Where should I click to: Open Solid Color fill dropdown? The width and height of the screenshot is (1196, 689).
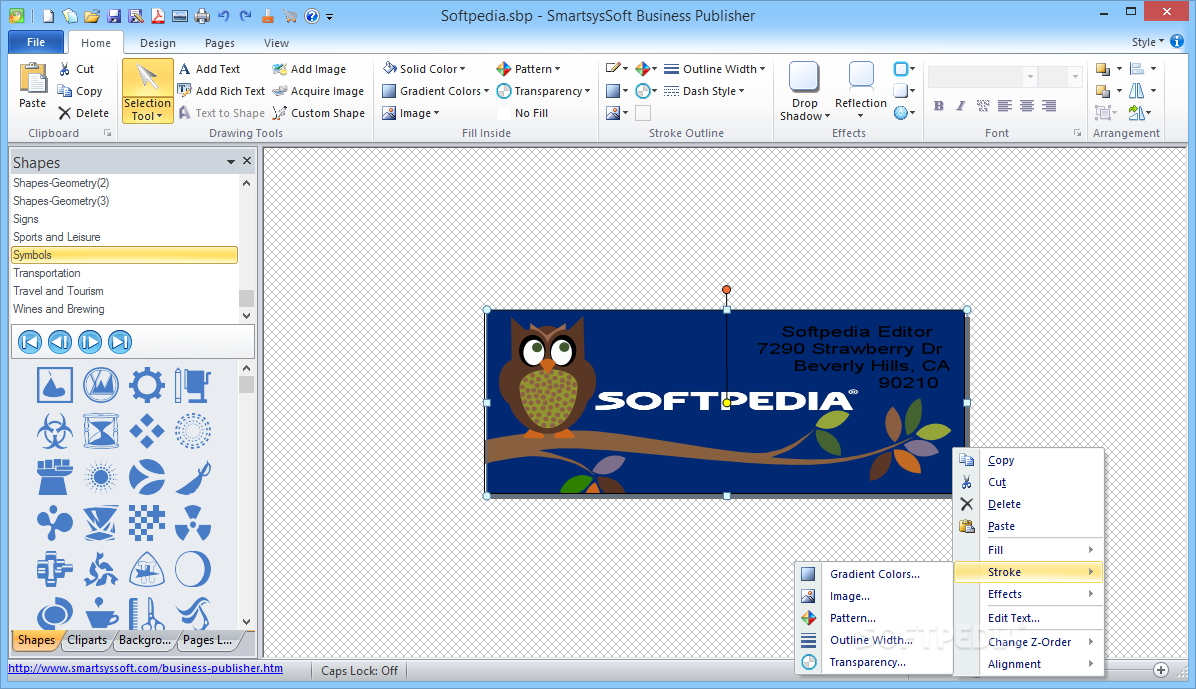424,69
